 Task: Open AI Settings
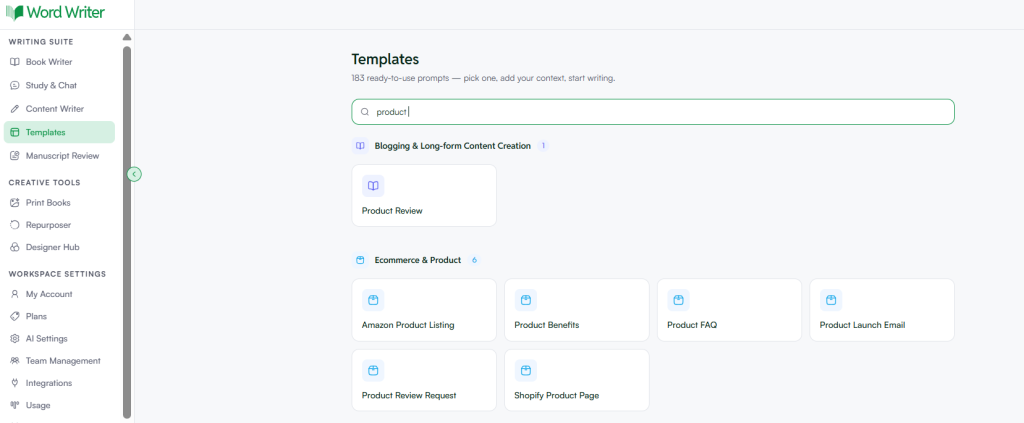coord(59,339)
